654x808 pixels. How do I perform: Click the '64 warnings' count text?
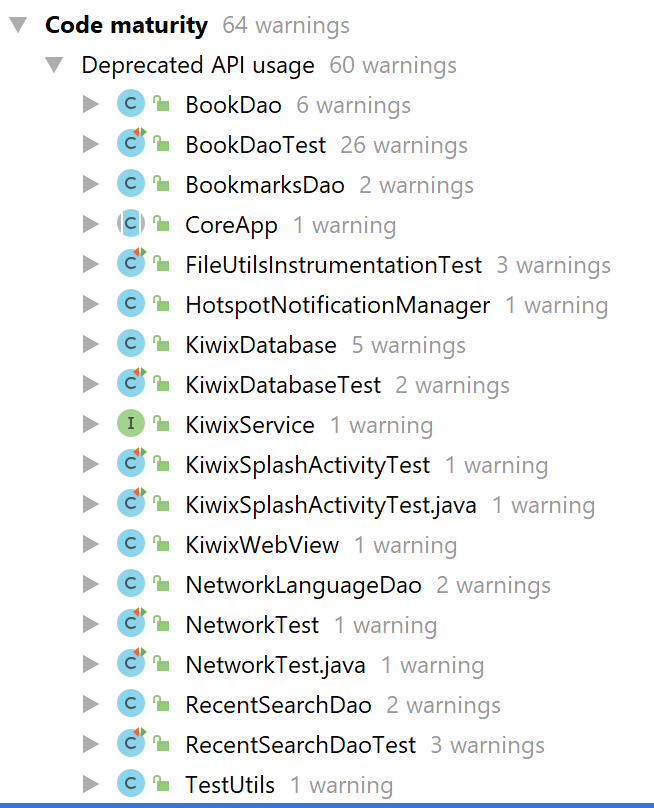pyautogui.click(x=286, y=25)
